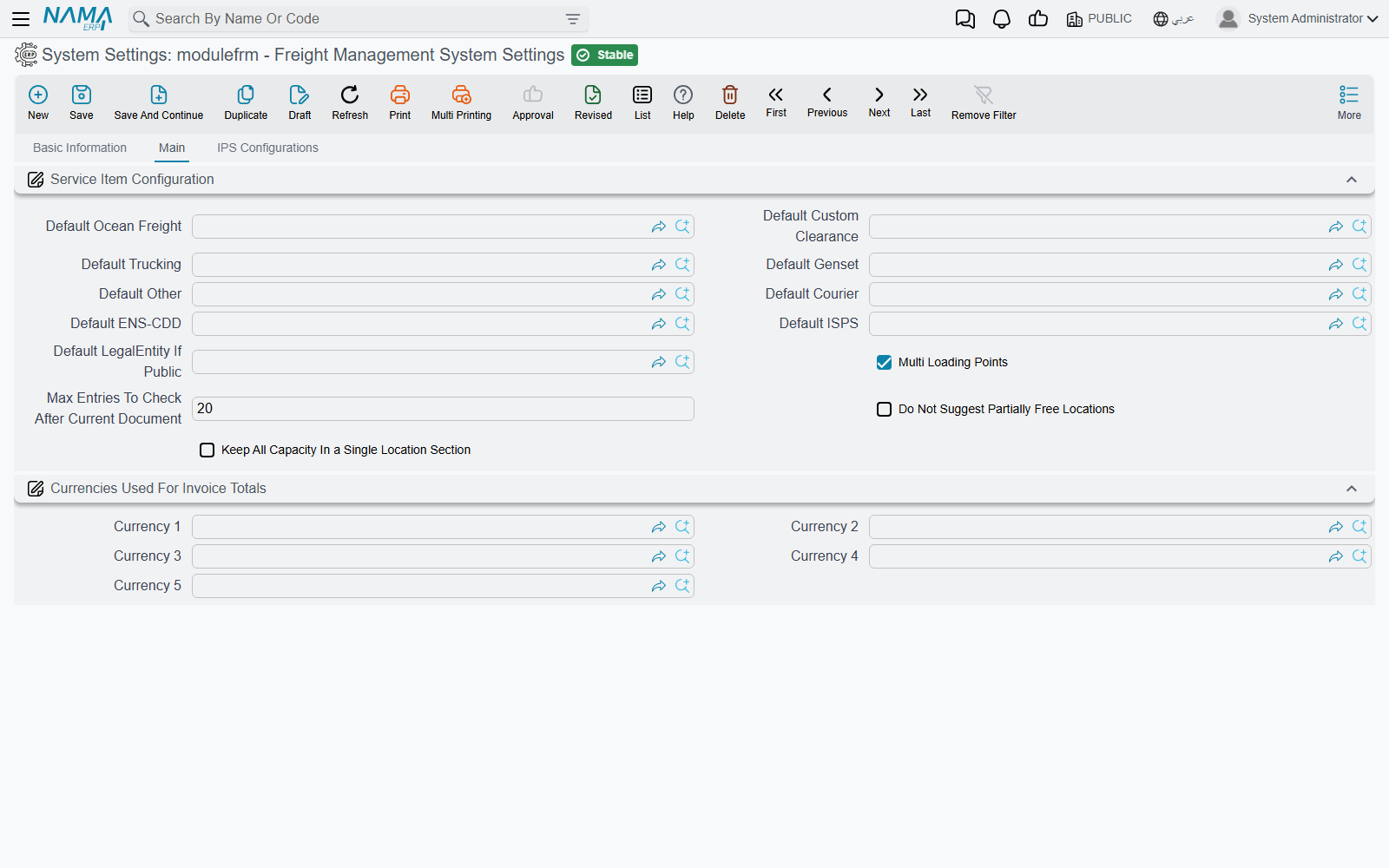Open the chat messages icon
The width and height of the screenshot is (1389, 868).
pos(964,19)
